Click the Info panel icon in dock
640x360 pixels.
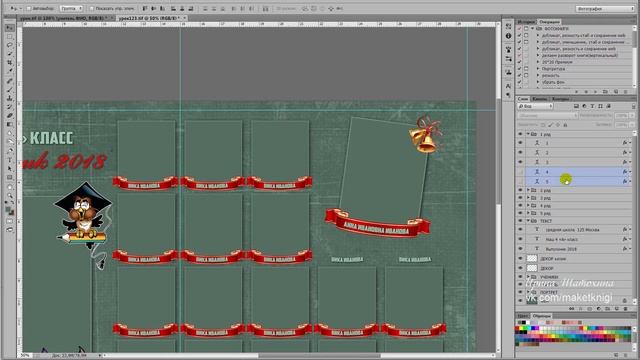(x=508, y=36)
